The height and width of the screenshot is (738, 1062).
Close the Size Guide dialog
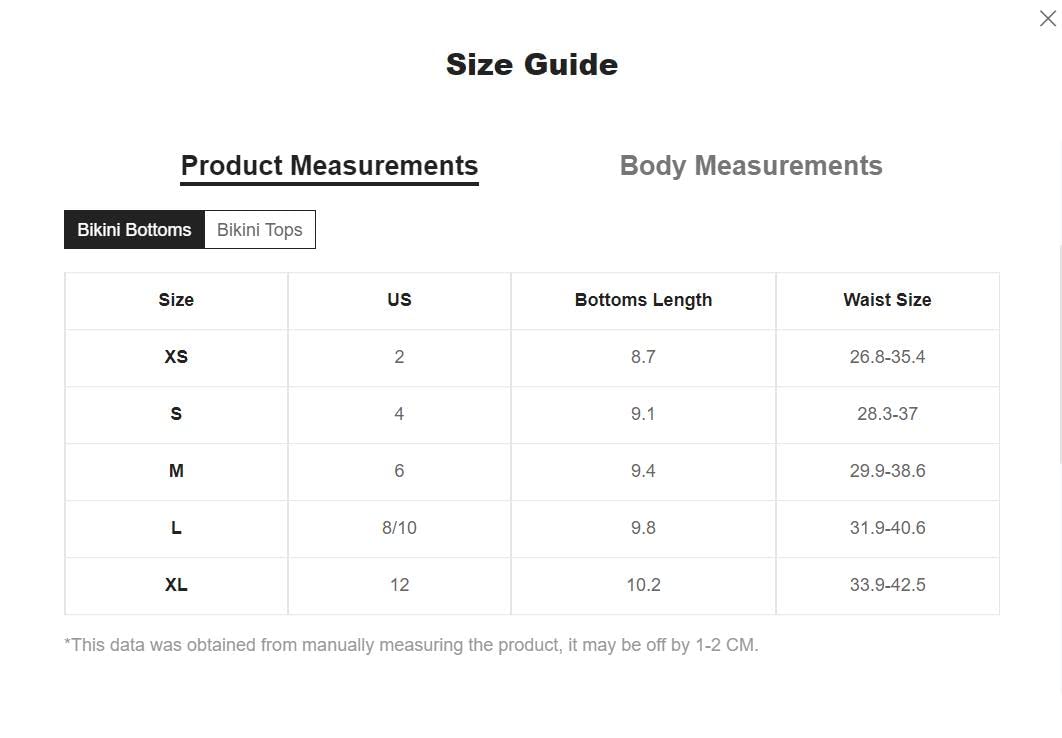click(x=1048, y=18)
